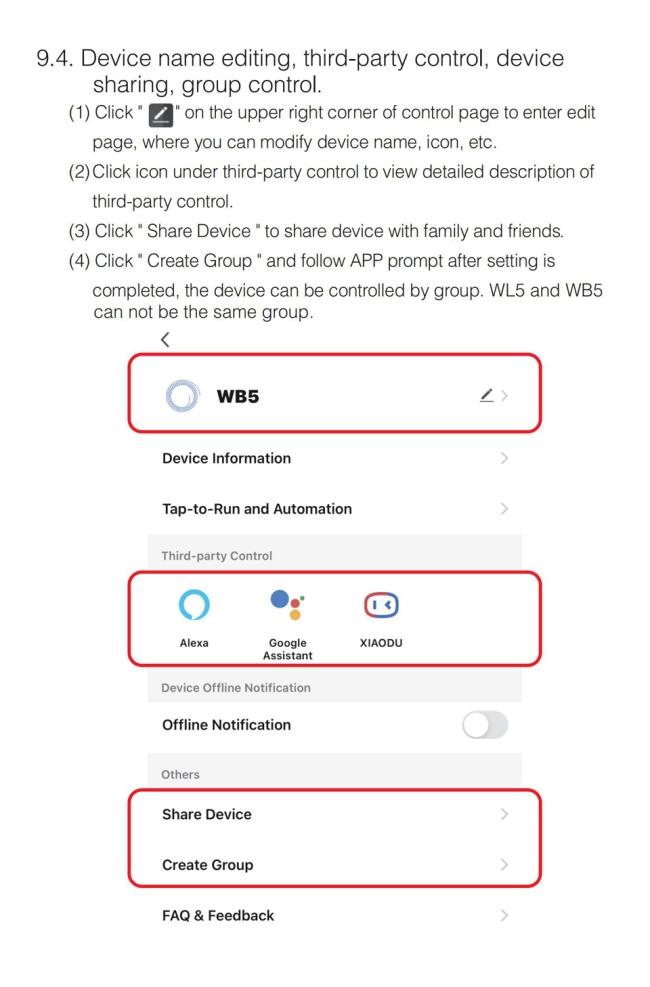Expand the FAQ & Feedback chevron

pyautogui.click(x=504, y=915)
